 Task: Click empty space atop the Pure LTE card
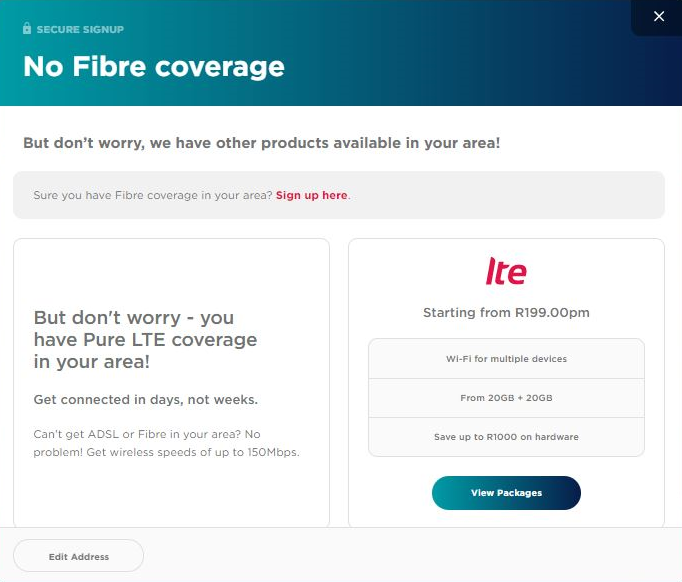coord(171,268)
